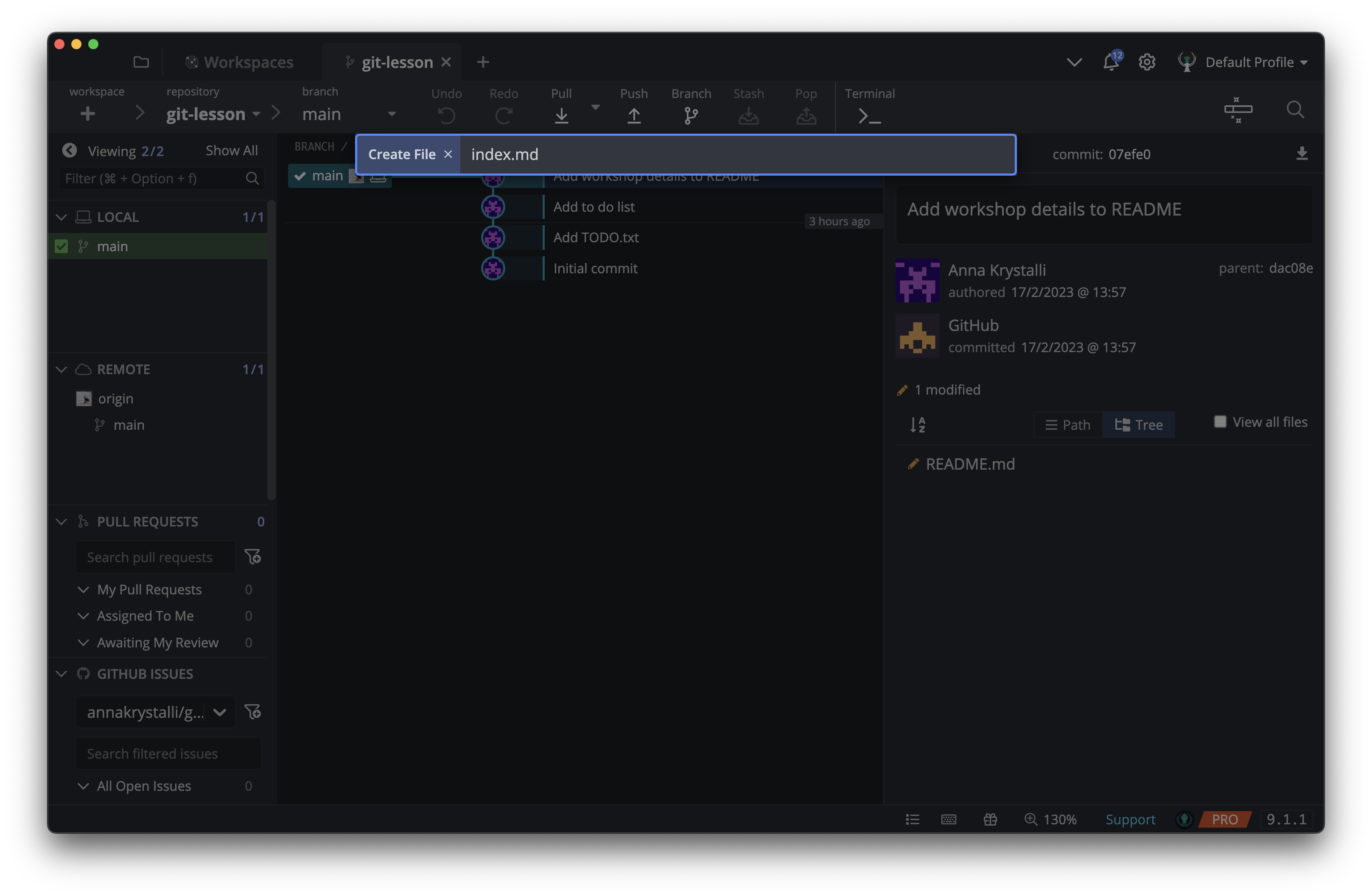
Task: Open the search magnifier in toolbar
Action: tap(1295, 109)
